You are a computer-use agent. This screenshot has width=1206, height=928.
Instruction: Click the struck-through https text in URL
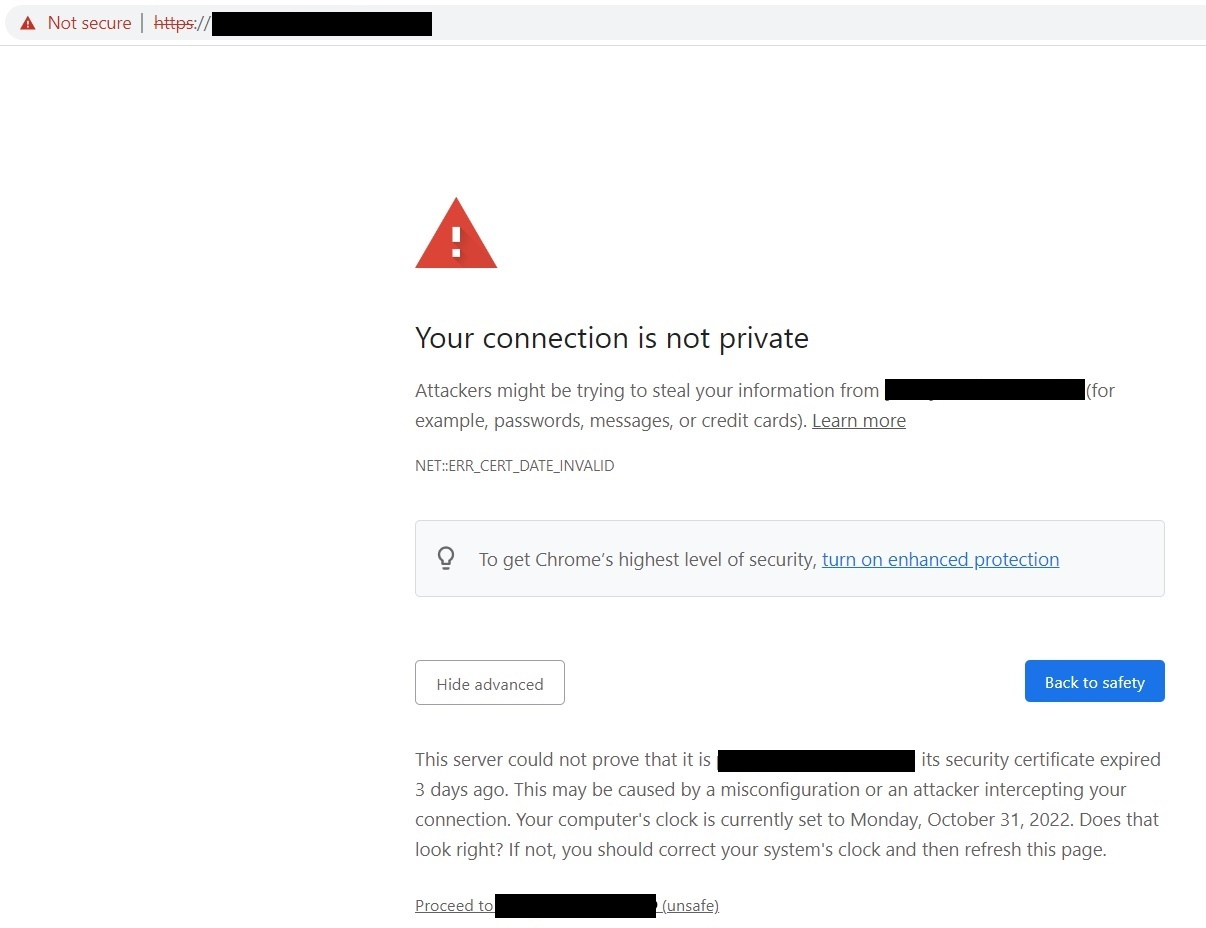click(174, 23)
